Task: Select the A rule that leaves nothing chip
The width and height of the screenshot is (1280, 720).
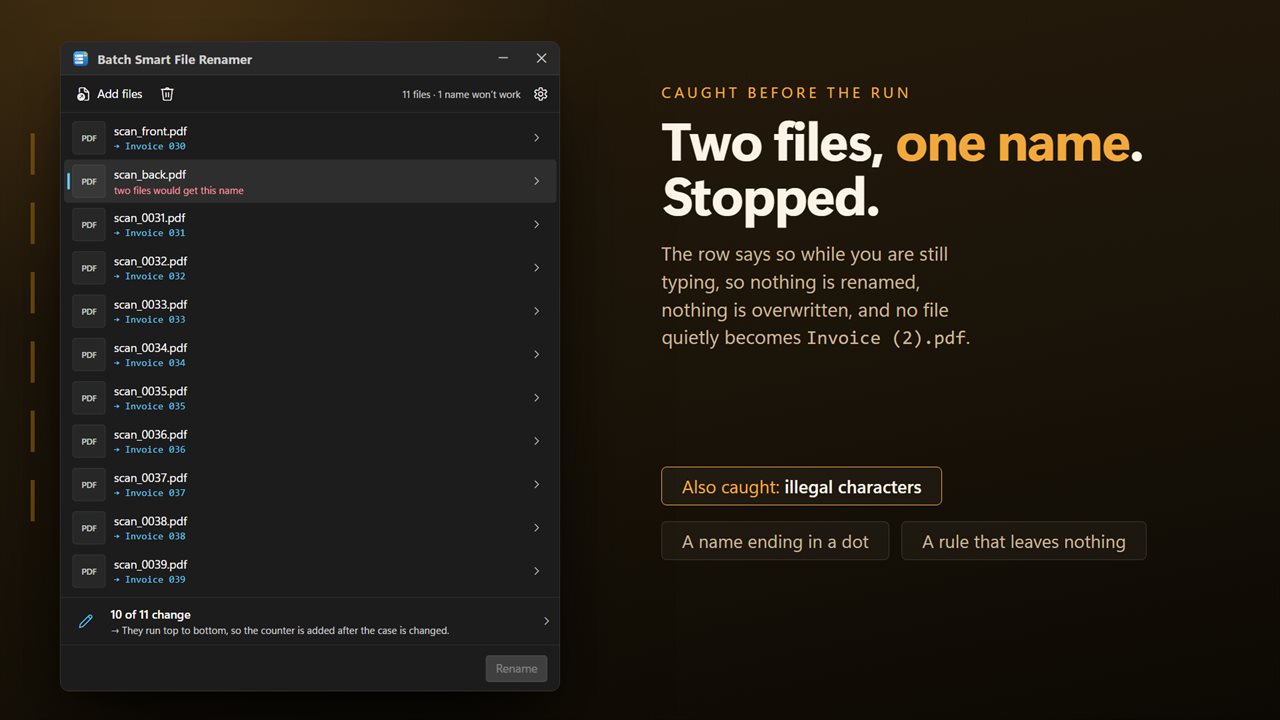Action: [x=1024, y=541]
